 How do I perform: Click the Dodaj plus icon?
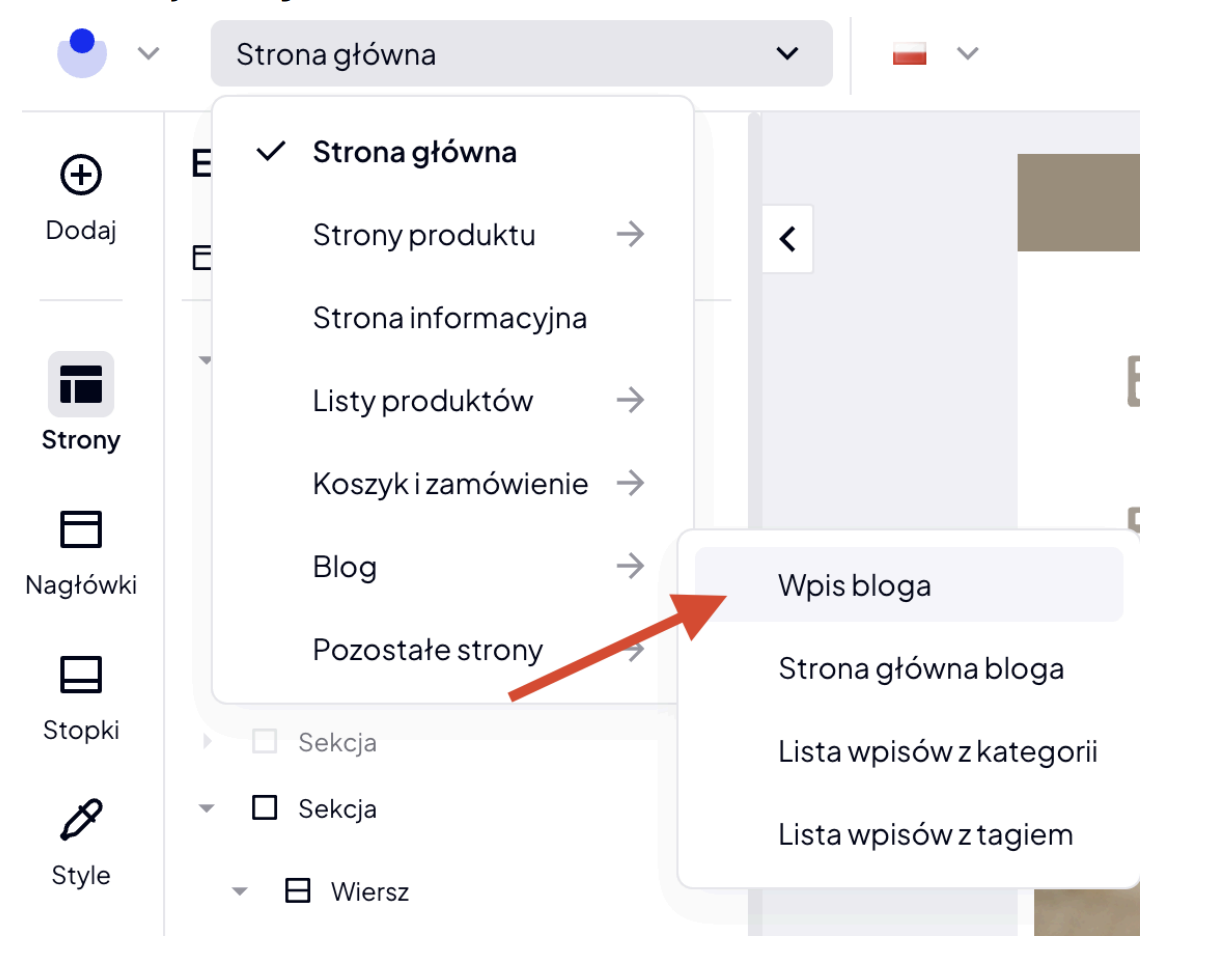[x=81, y=176]
